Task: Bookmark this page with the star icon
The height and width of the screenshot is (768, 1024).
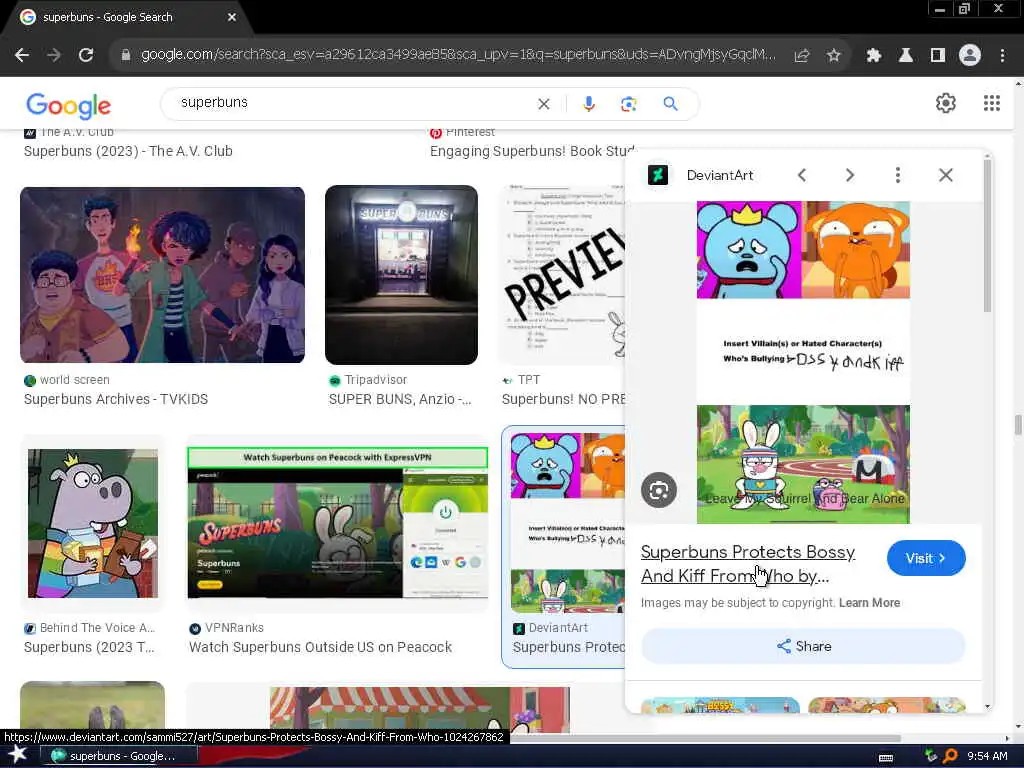Action: coord(833,56)
